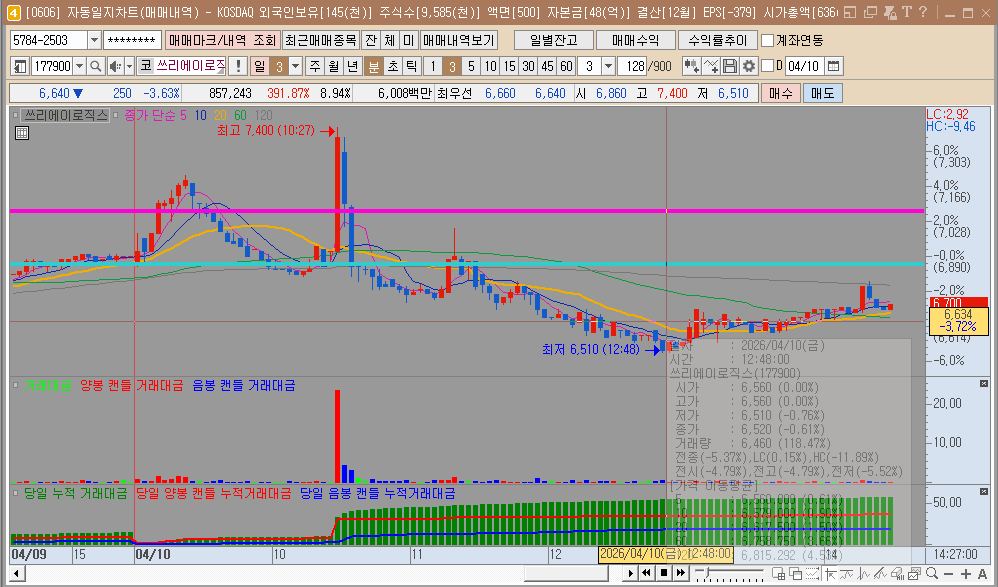The height and width of the screenshot is (587, 998).
Task: Click the add line chart overlay icon
Action: pos(711,66)
